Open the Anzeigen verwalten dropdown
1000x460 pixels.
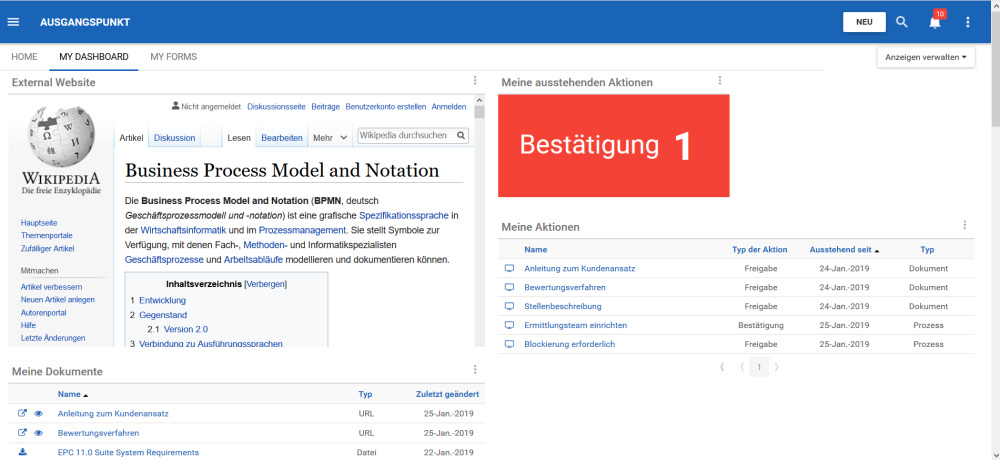click(925, 57)
